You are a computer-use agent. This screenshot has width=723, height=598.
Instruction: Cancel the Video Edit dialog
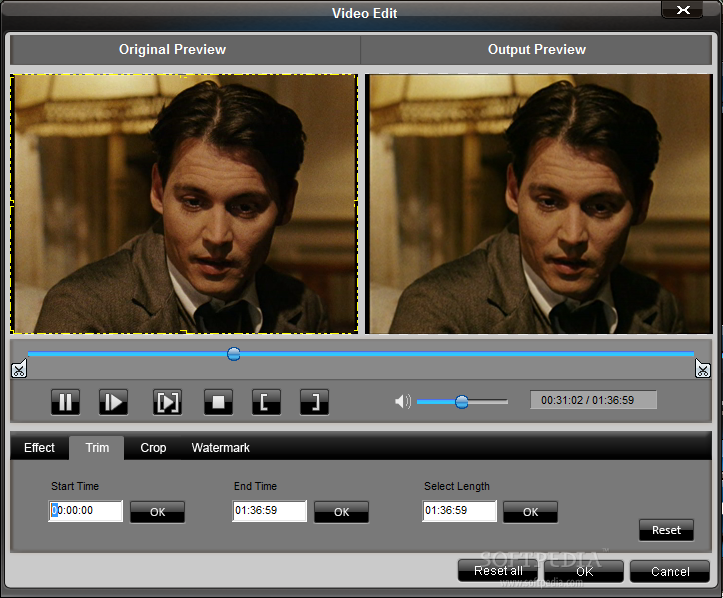point(670,571)
